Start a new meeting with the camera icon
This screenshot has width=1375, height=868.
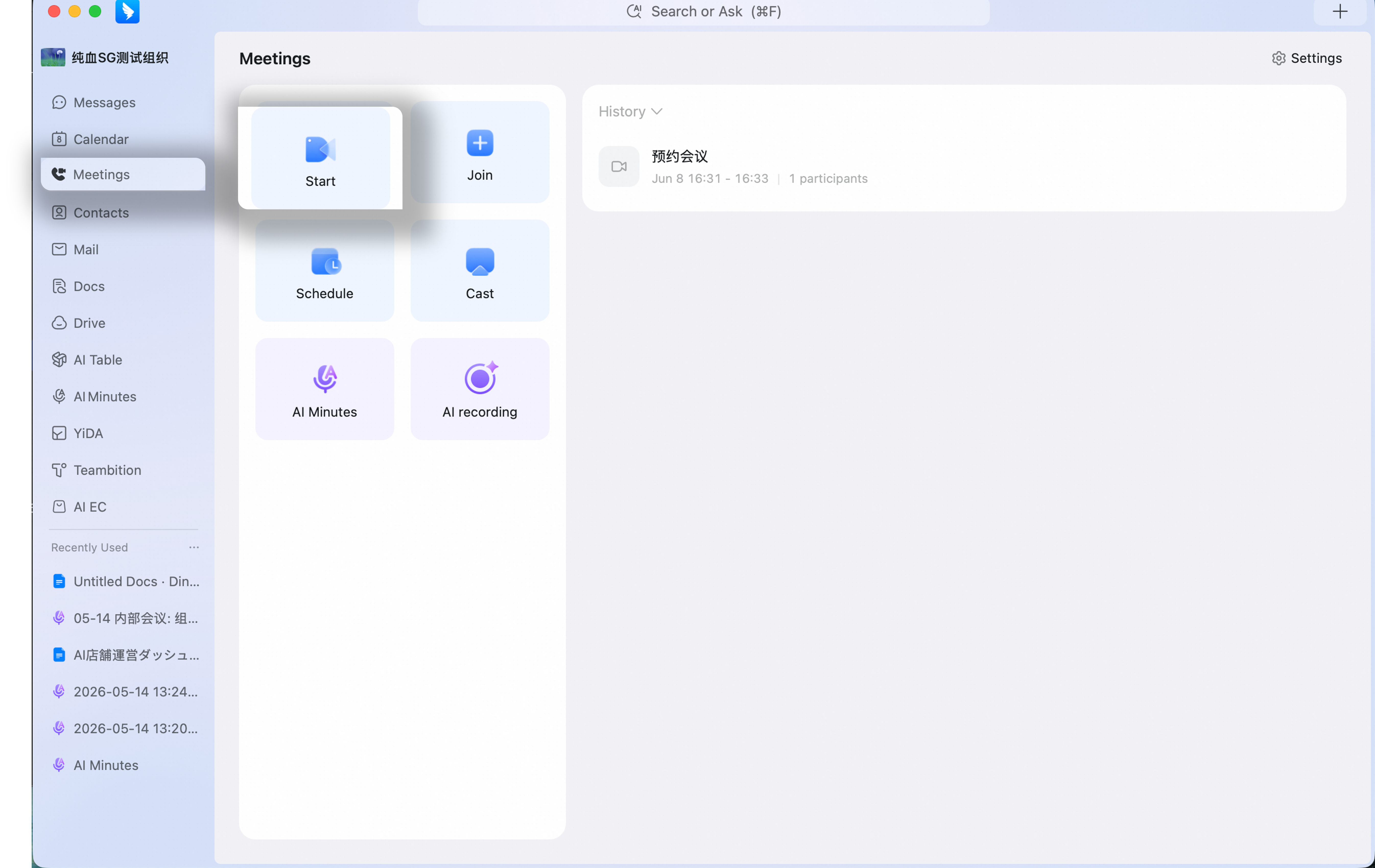(x=320, y=150)
